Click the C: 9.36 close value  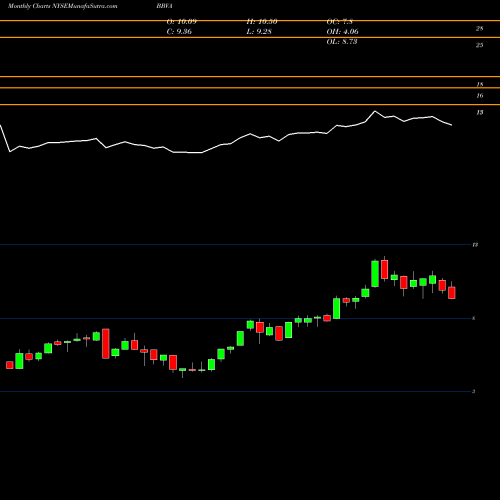point(179,32)
